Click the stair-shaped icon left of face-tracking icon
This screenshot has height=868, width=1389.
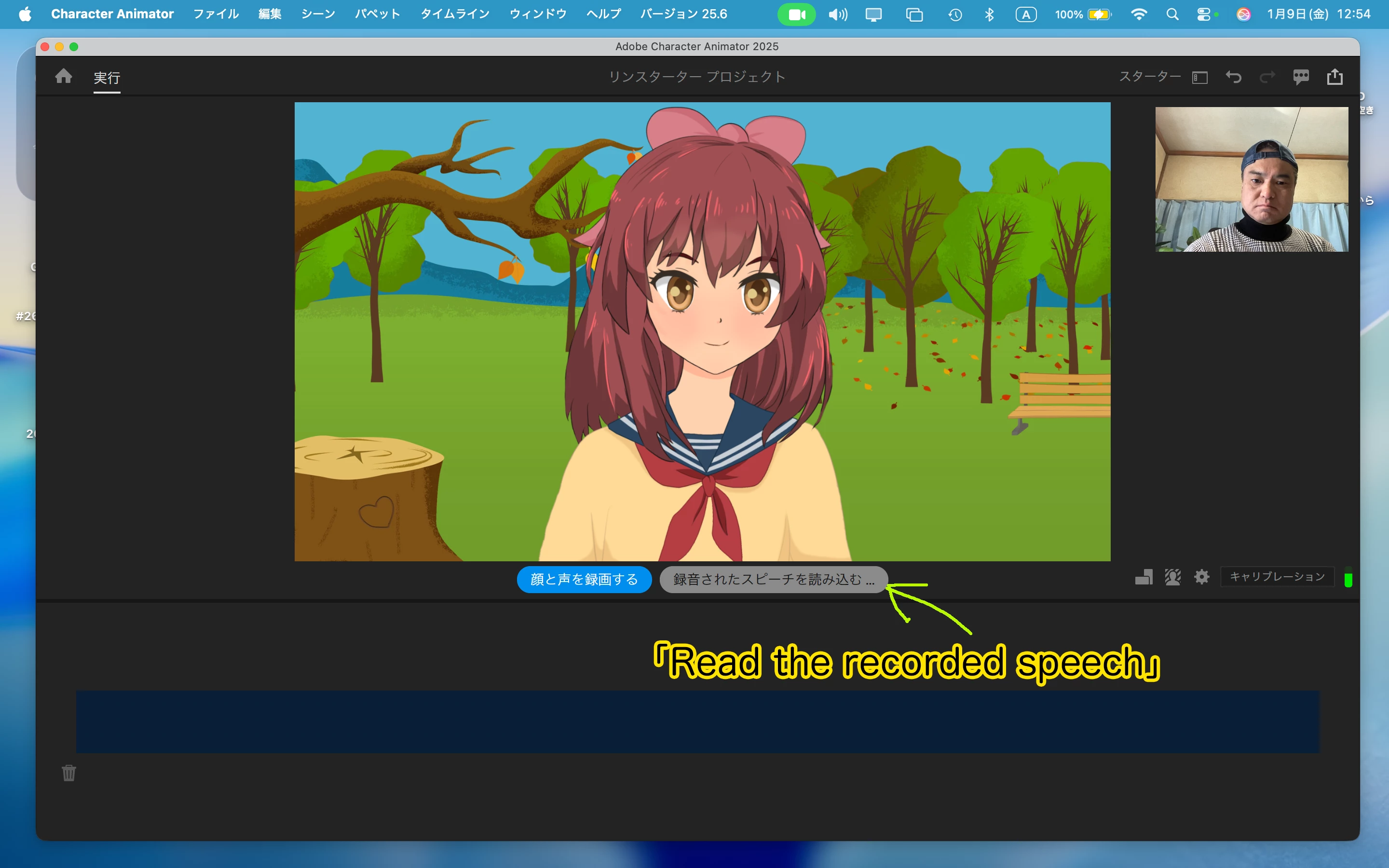pyautogui.click(x=1144, y=577)
